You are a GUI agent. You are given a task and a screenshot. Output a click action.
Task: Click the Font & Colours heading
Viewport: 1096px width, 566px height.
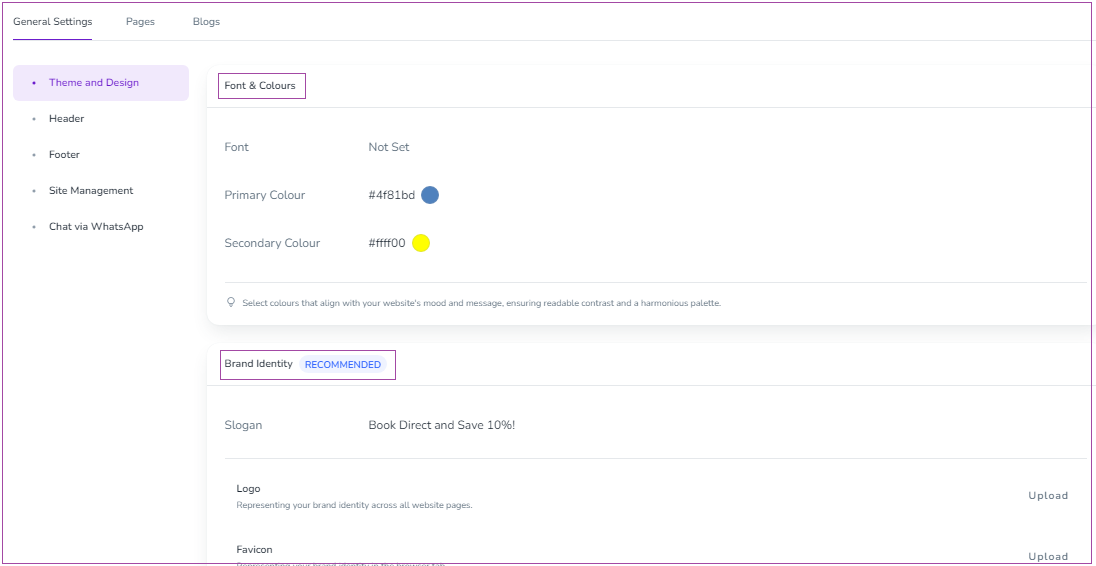(260, 86)
